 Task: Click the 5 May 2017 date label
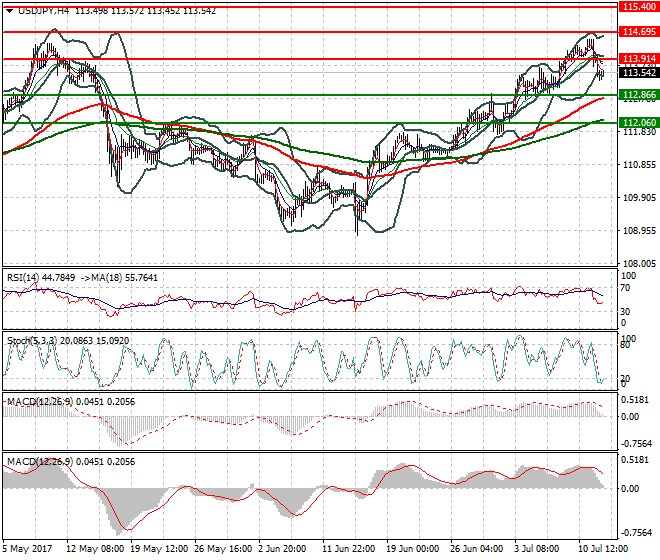27,549
